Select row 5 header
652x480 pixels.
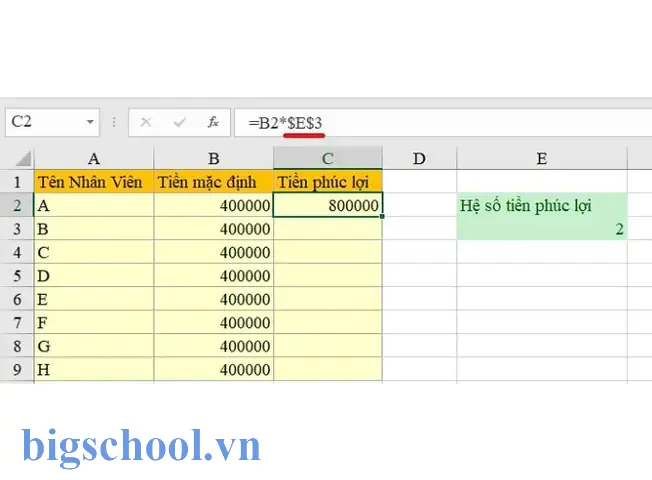17,275
